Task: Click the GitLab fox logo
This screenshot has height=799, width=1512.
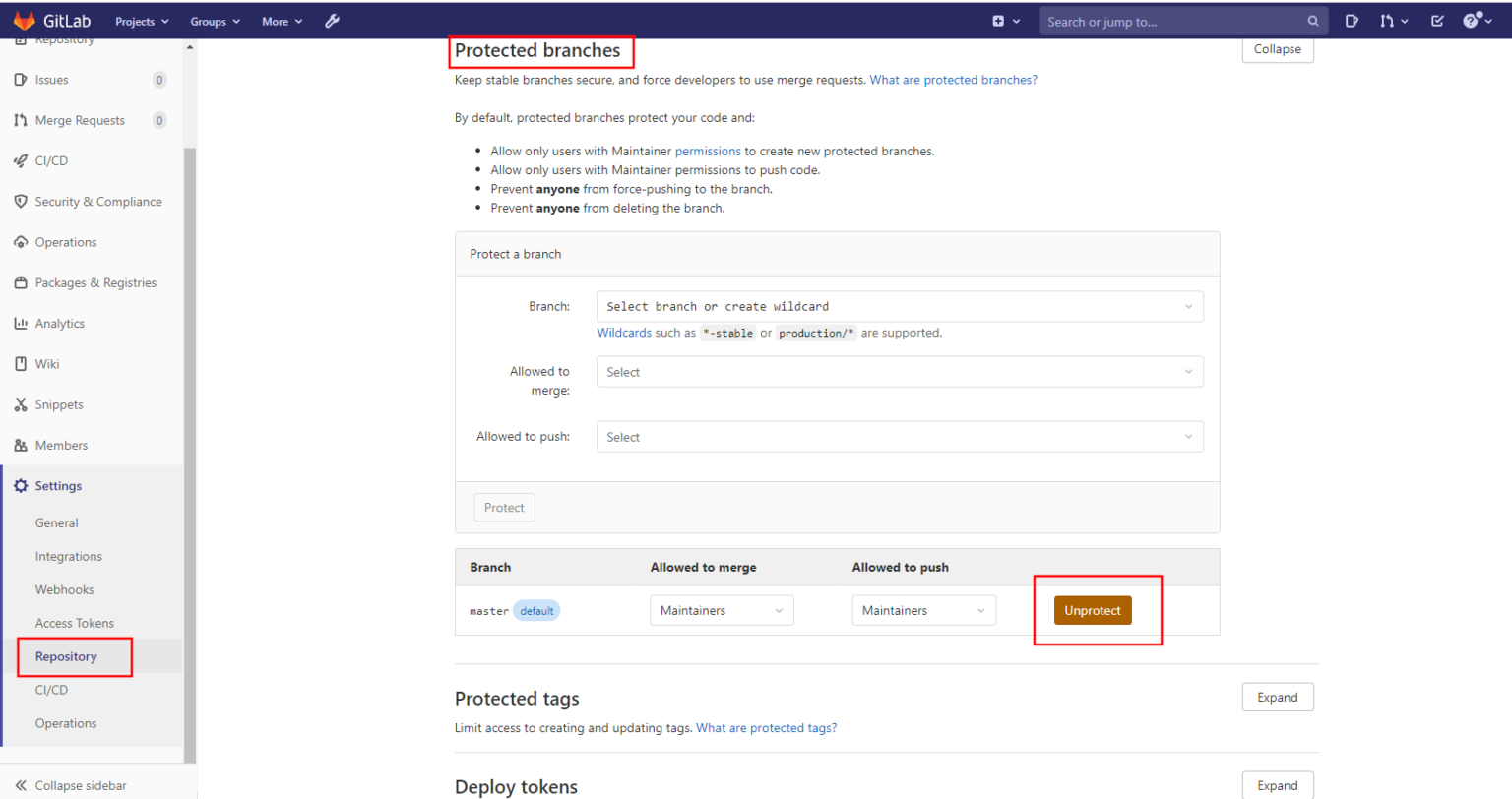Action: [x=25, y=20]
